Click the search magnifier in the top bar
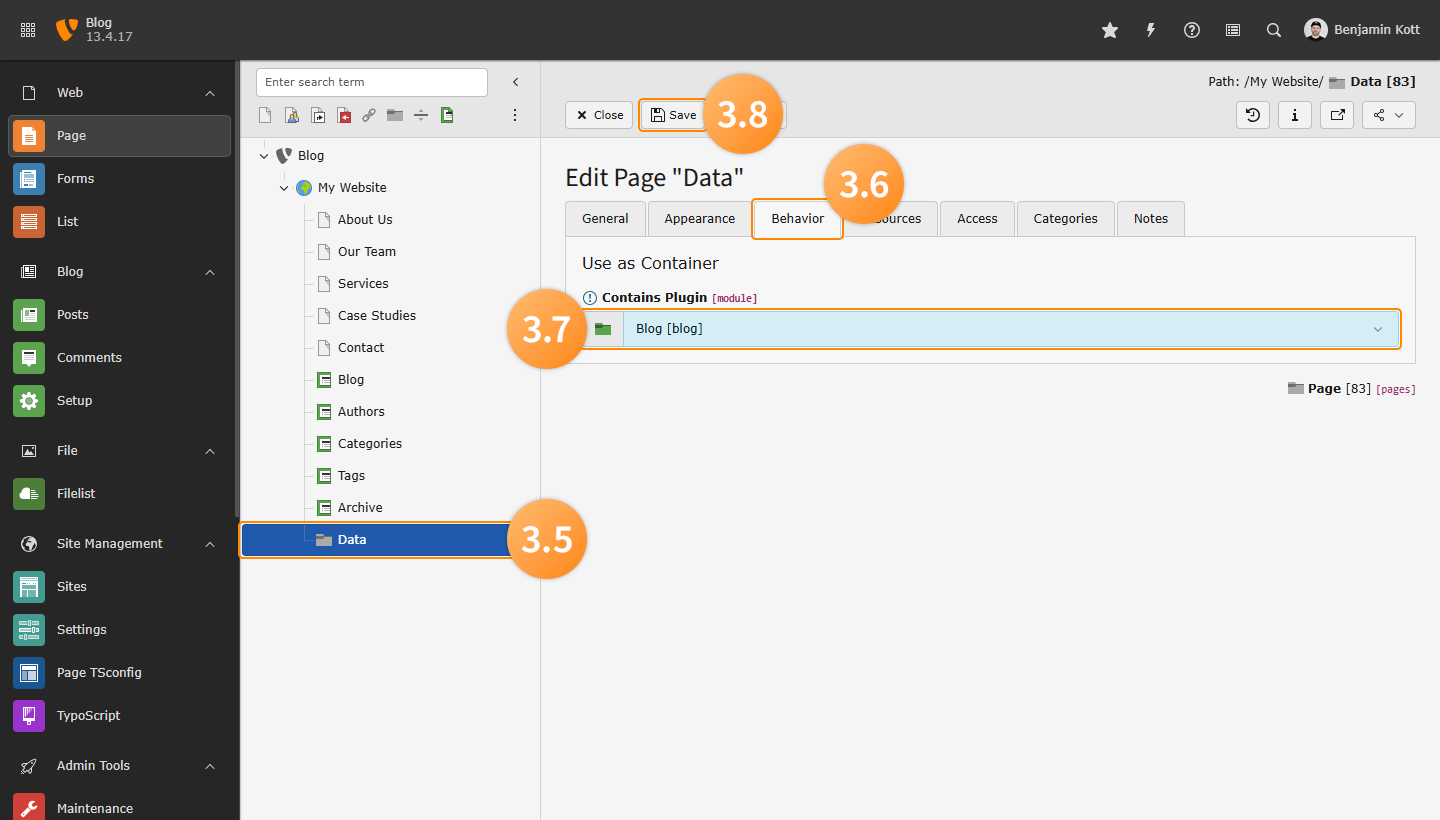The image size is (1440, 820). pos(1273,30)
